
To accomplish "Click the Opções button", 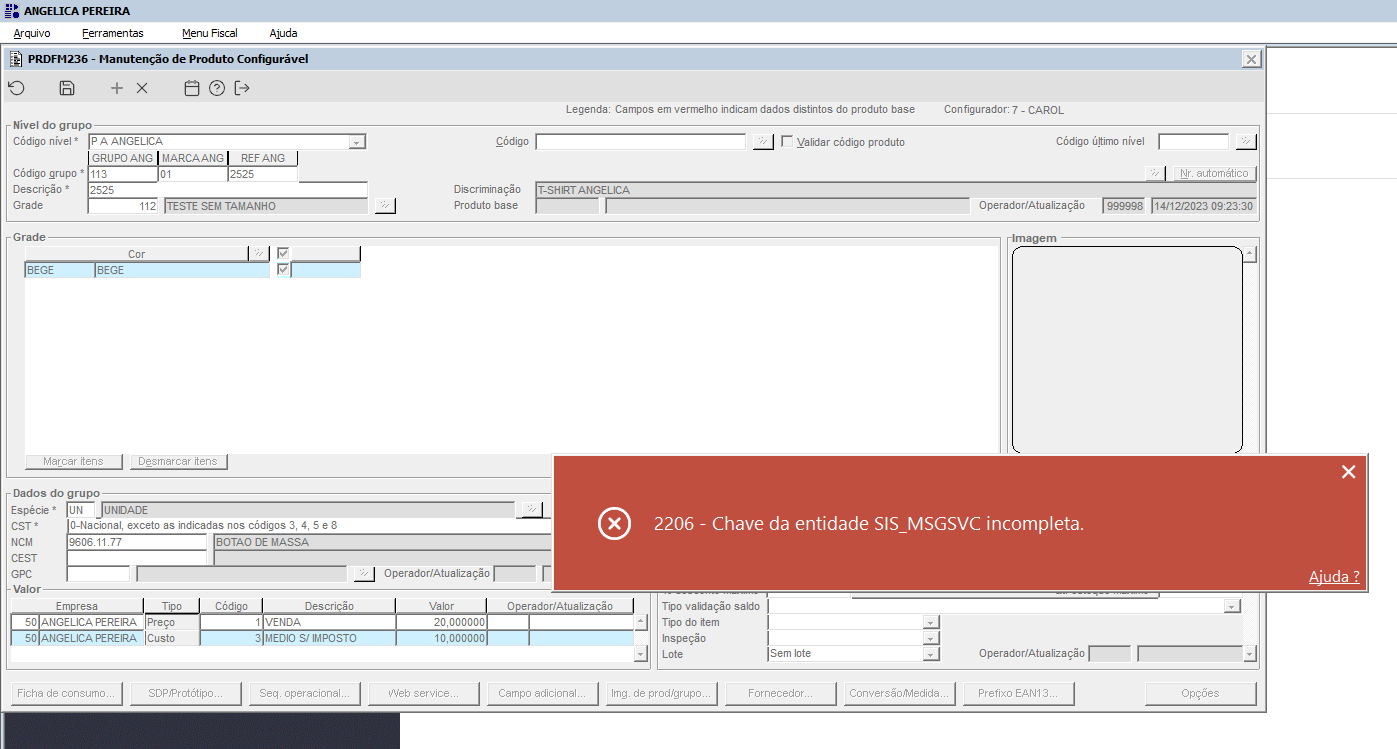I will pyautogui.click(x=1201, y=693).
